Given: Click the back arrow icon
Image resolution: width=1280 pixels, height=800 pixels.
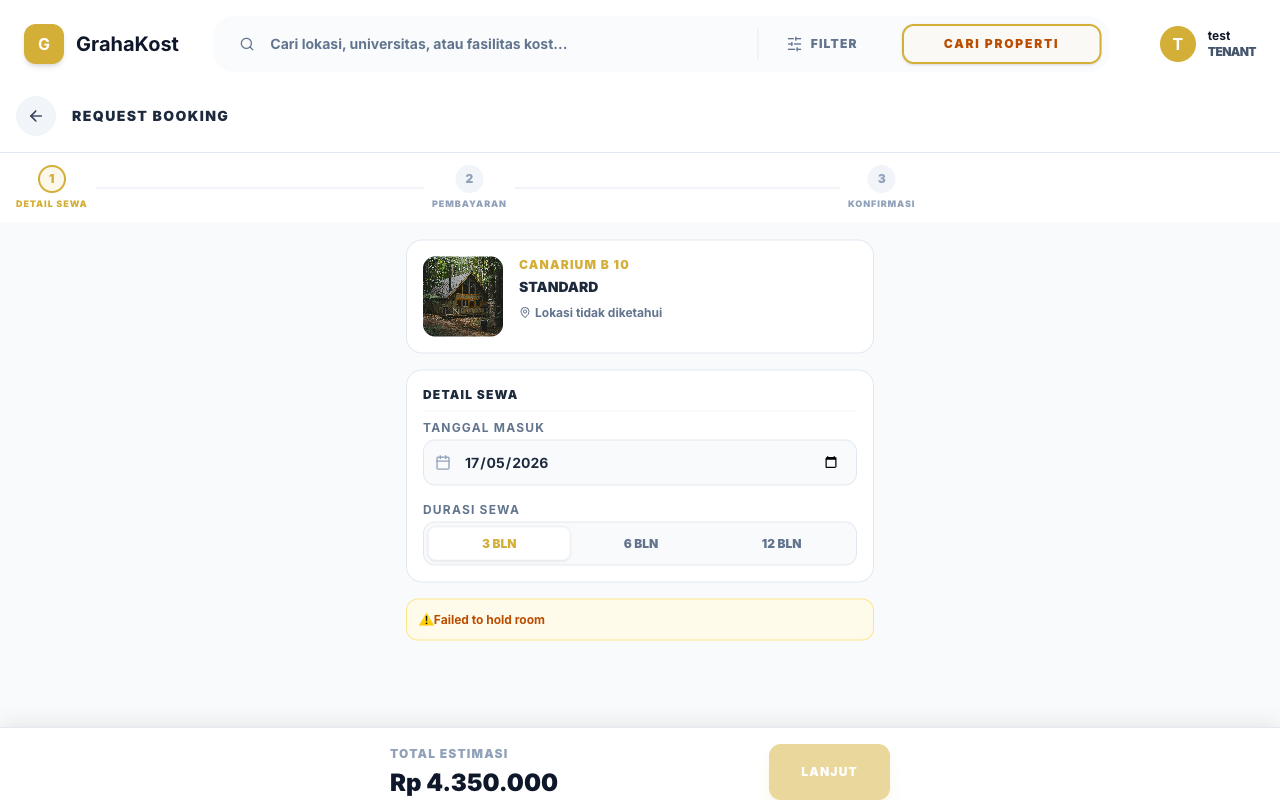Looking at the screenshot, I should point(36,116).
